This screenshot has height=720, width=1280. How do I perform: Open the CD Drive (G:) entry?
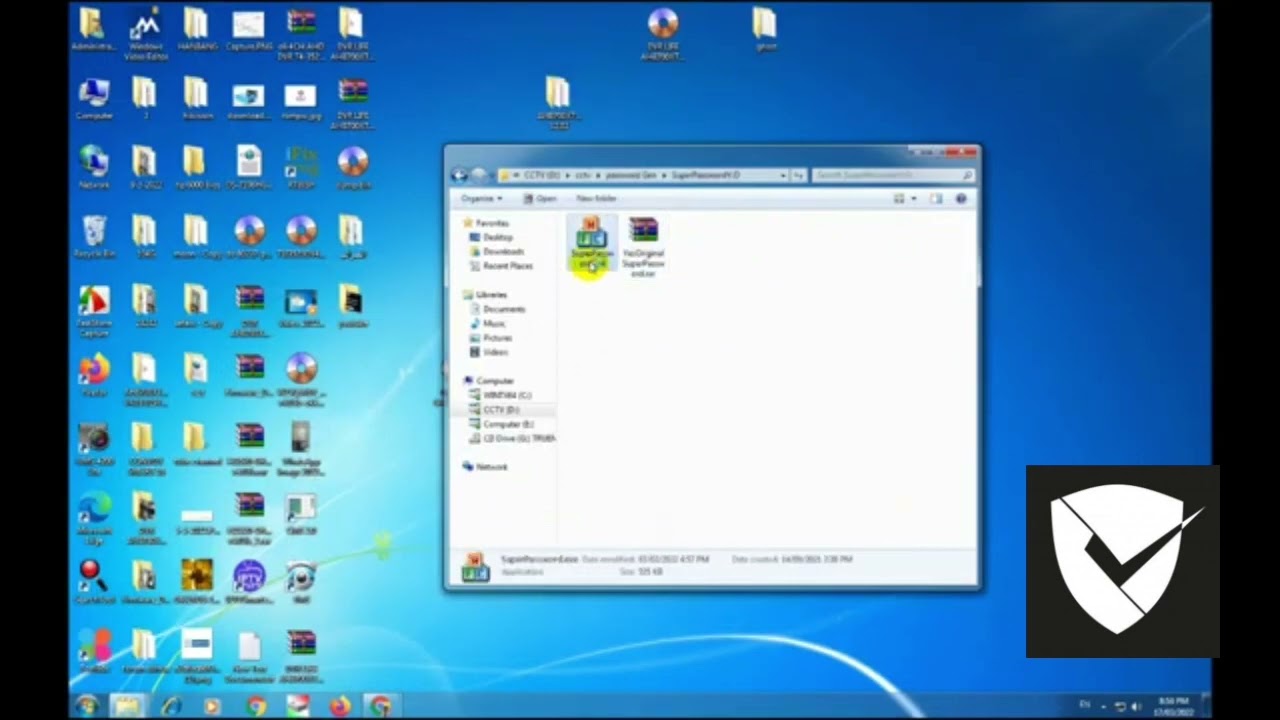[512, 438]
